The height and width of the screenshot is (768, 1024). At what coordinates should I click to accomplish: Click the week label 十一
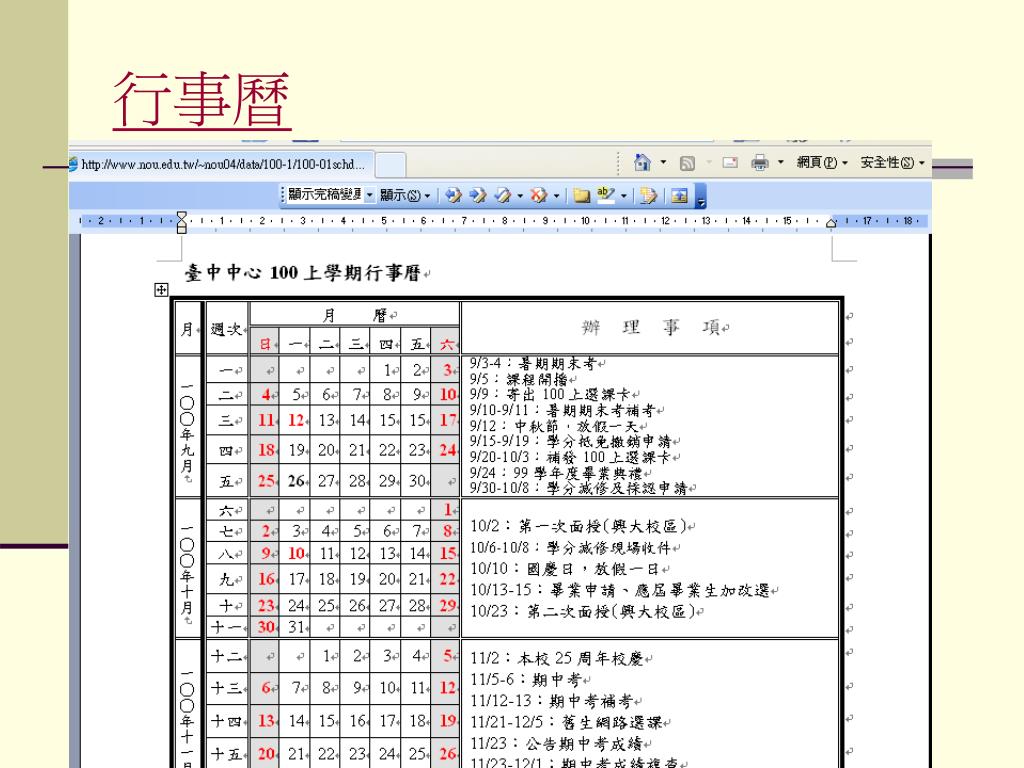pyautogui.click(x=226, y=627)
